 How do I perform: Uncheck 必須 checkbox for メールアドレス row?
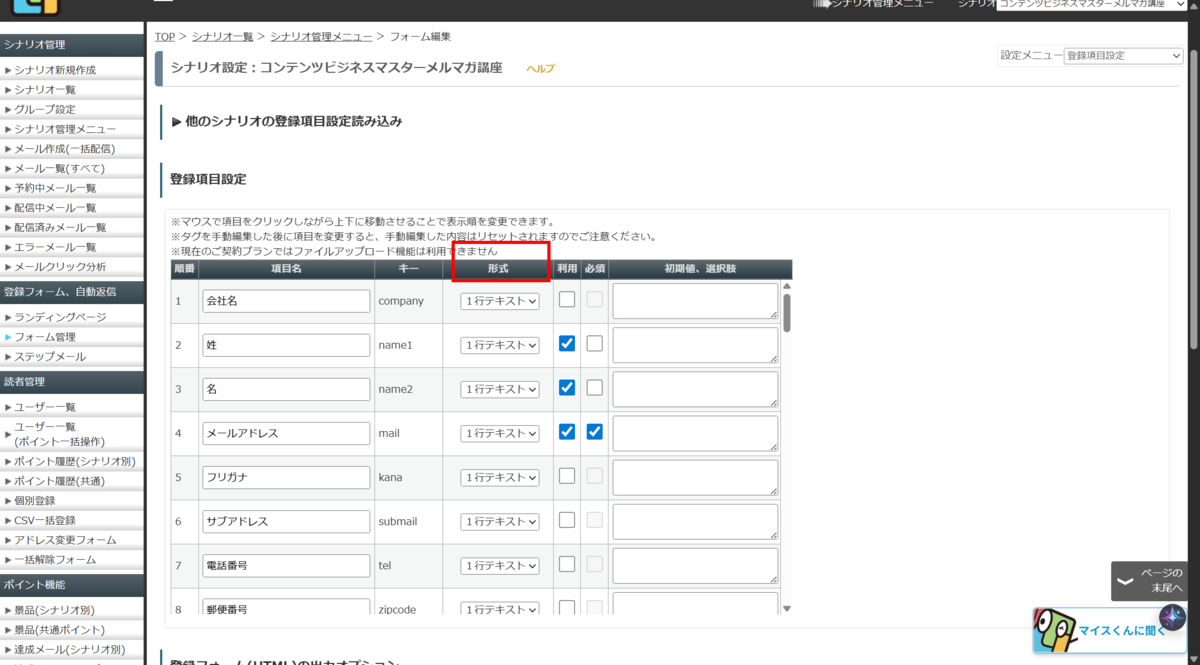tap(595, 432)
